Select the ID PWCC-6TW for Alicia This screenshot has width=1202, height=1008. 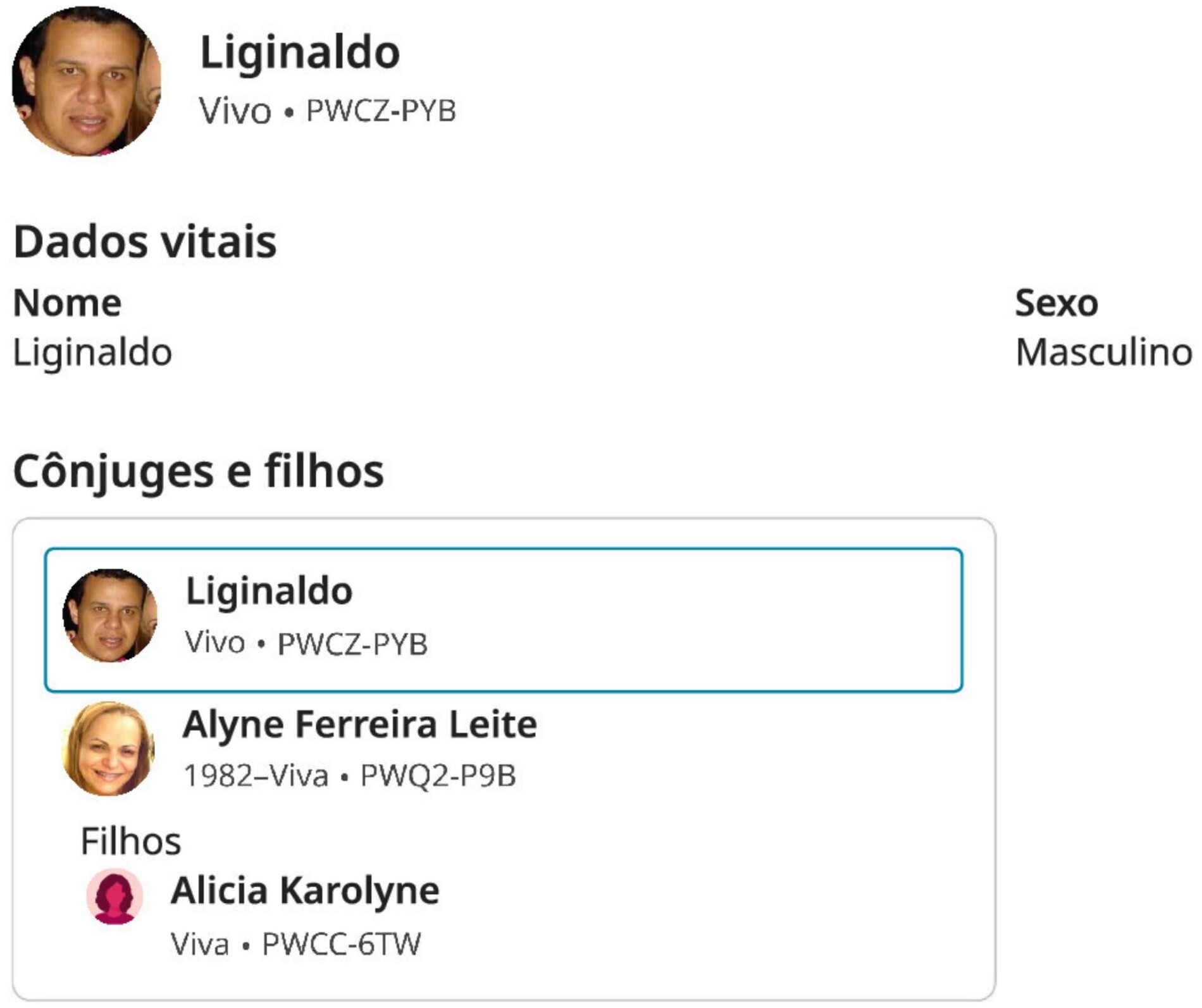tap(341, 944)
